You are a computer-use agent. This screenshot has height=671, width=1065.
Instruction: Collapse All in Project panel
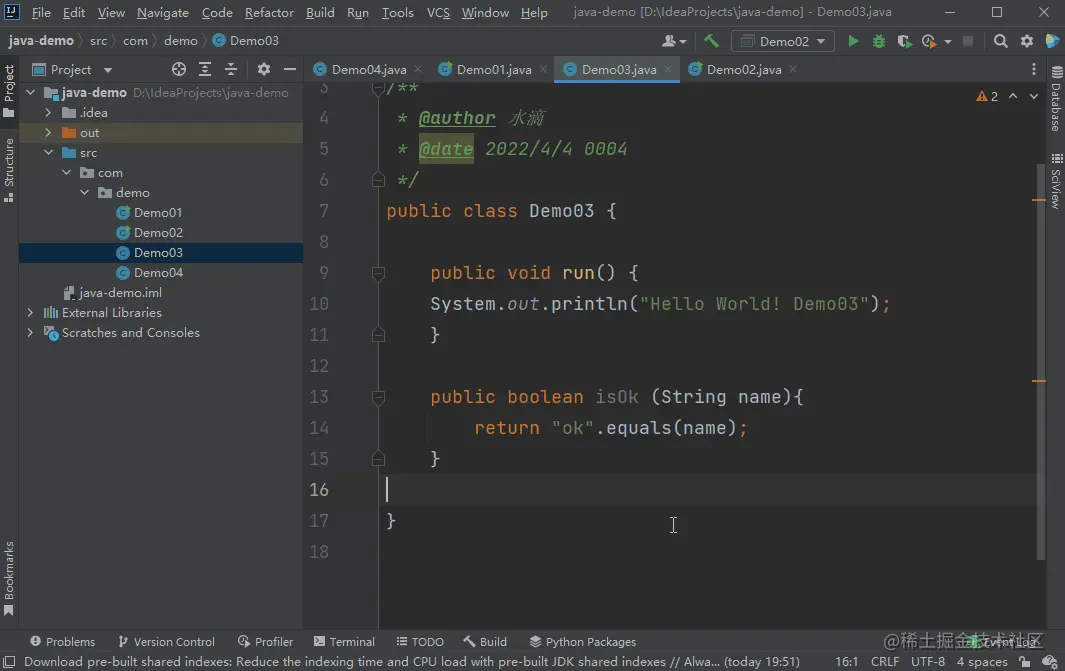coord(231,70)
